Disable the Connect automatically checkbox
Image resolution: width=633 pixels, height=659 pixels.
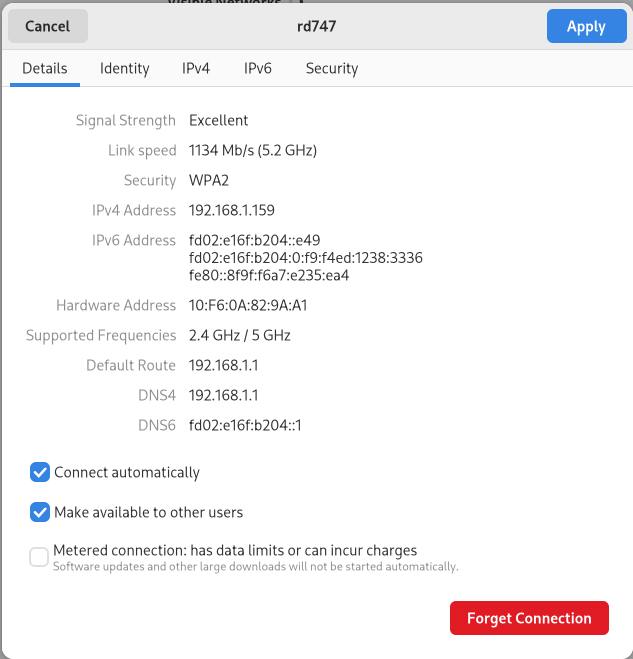pyautogui.click(x=40, y=472)
